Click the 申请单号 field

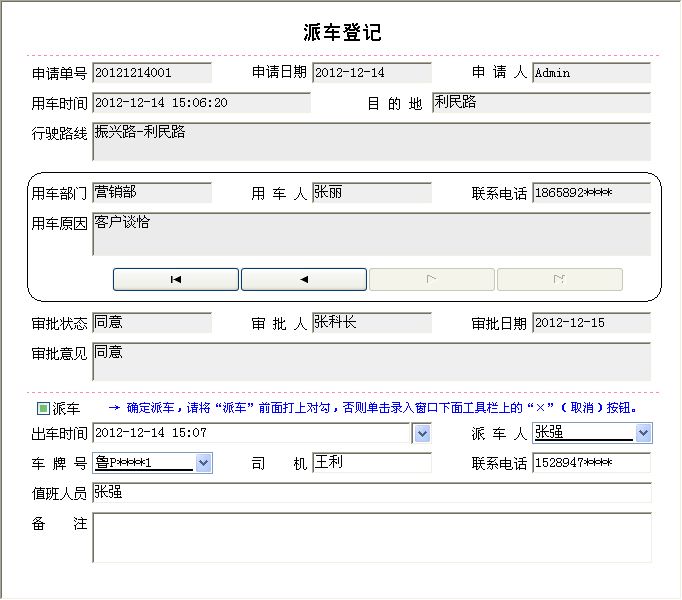click(x=152, y=73)
